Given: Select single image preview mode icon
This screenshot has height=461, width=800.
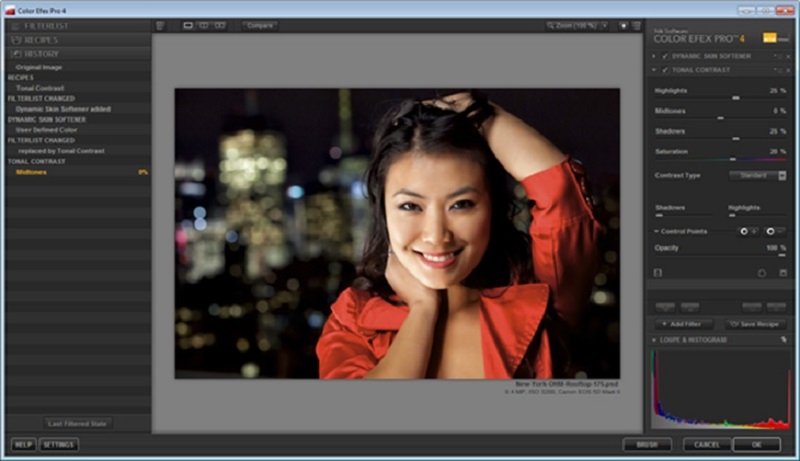Looking at the screenshot, I should 188,25.
